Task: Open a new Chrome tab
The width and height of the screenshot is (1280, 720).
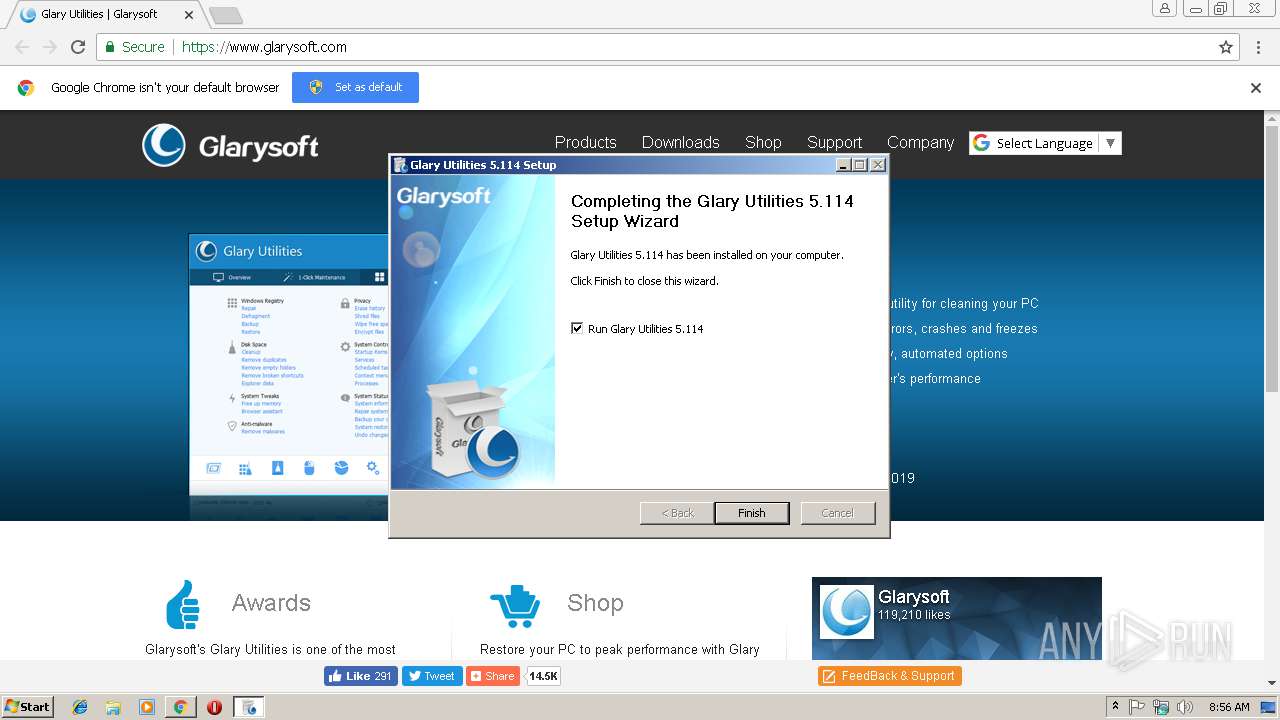Action: [225, 15]
